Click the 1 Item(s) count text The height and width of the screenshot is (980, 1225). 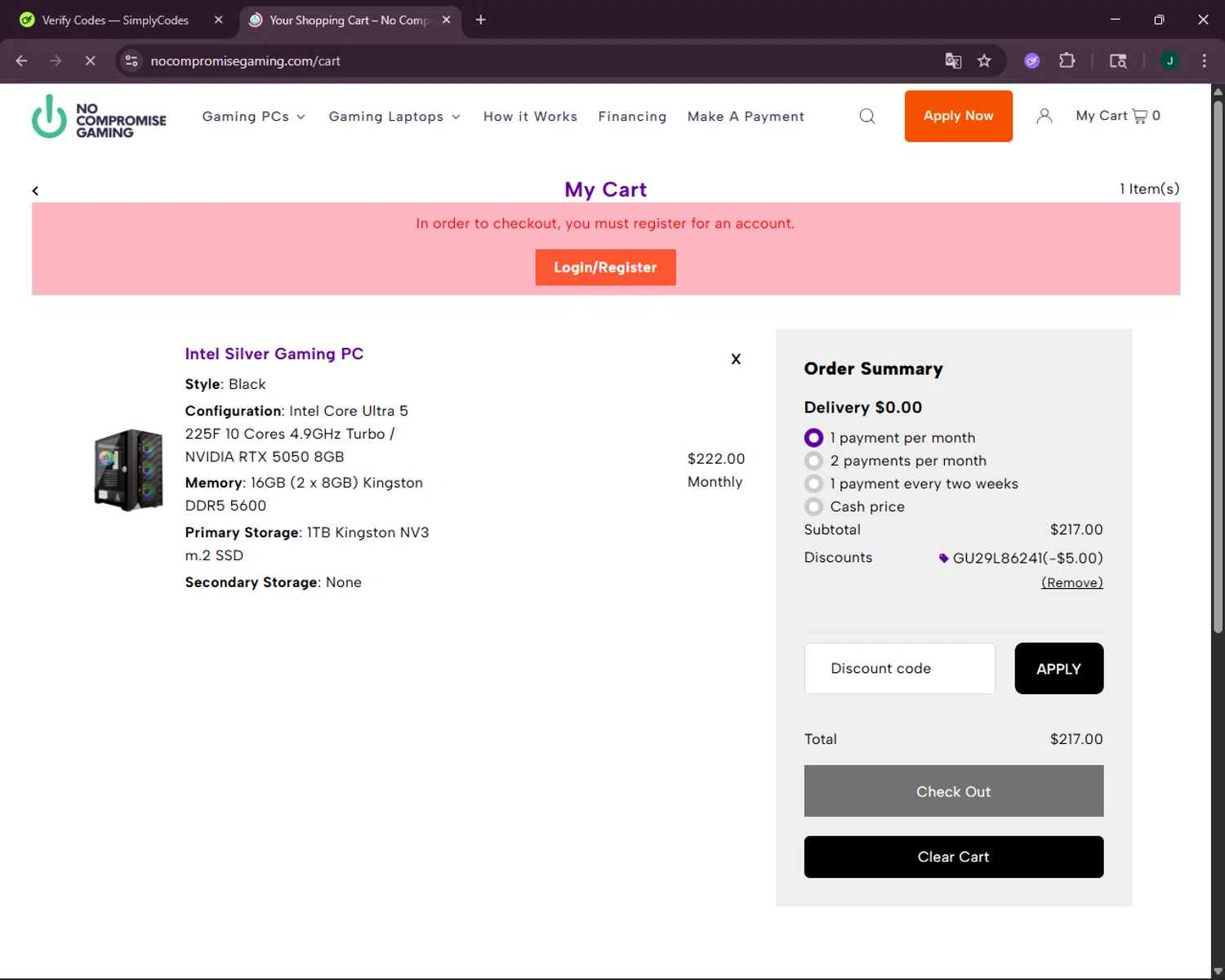pos(1149,189)
